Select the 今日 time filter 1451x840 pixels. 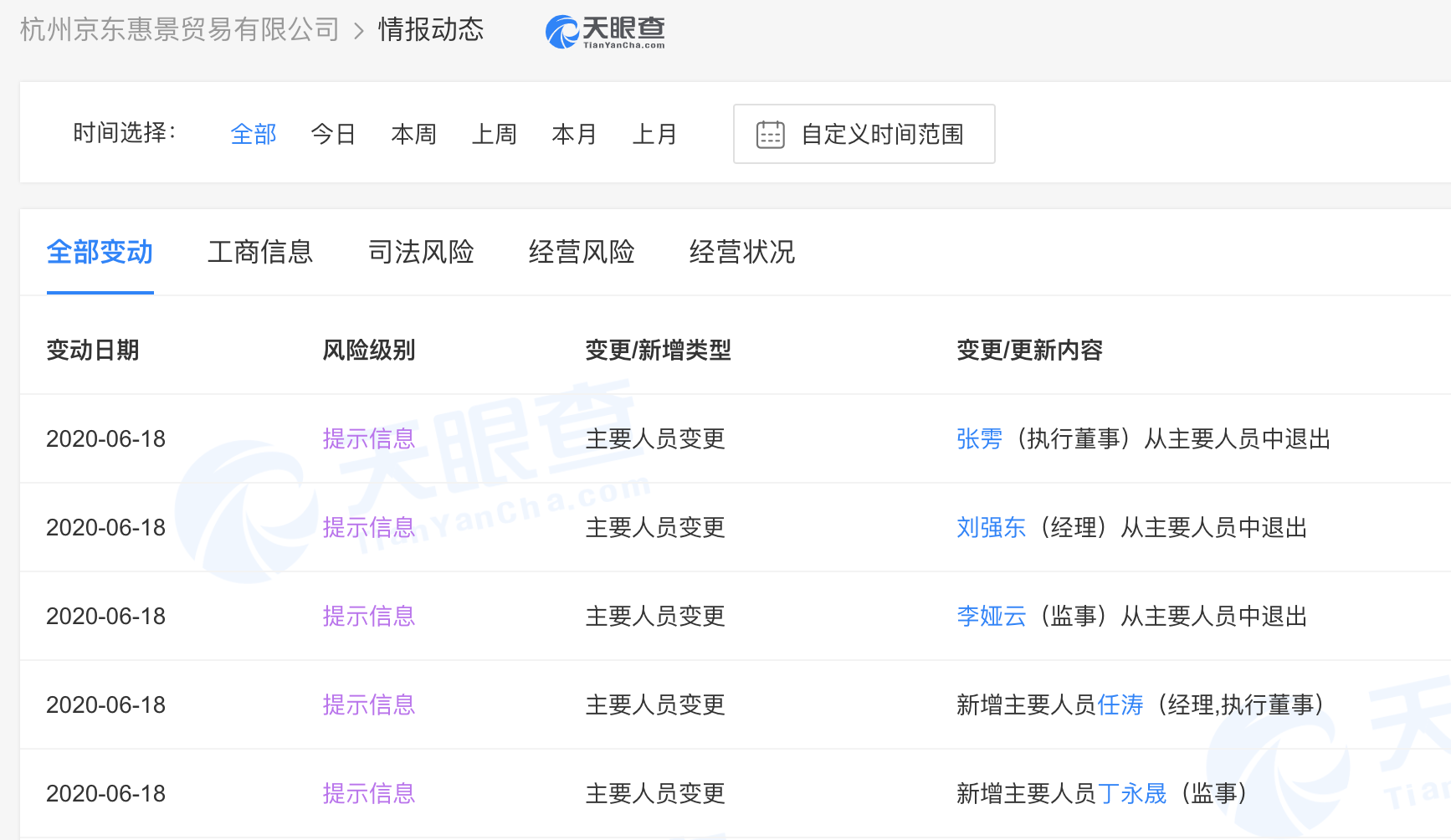pyautogui.click(x=333, y=134)
